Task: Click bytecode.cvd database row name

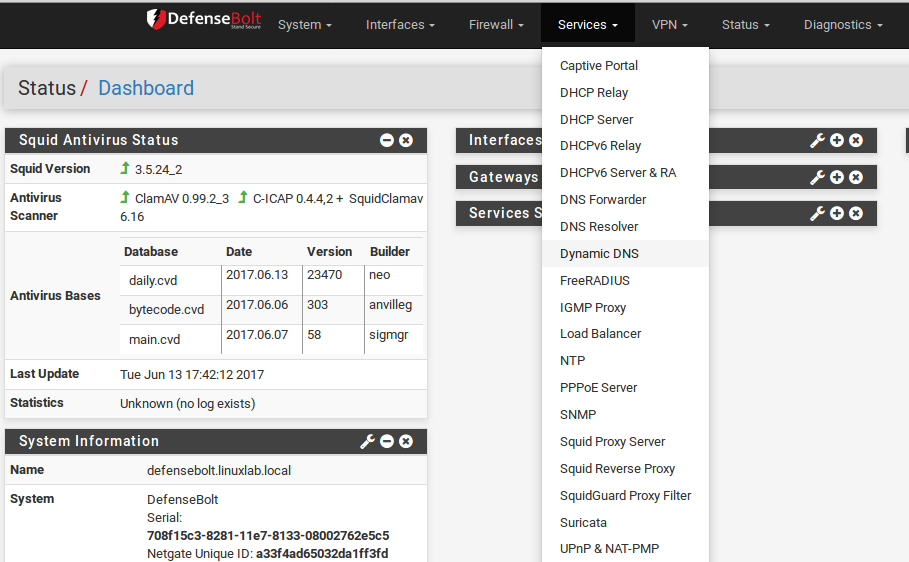Action: pyautogui.click(x=166, y=310)
